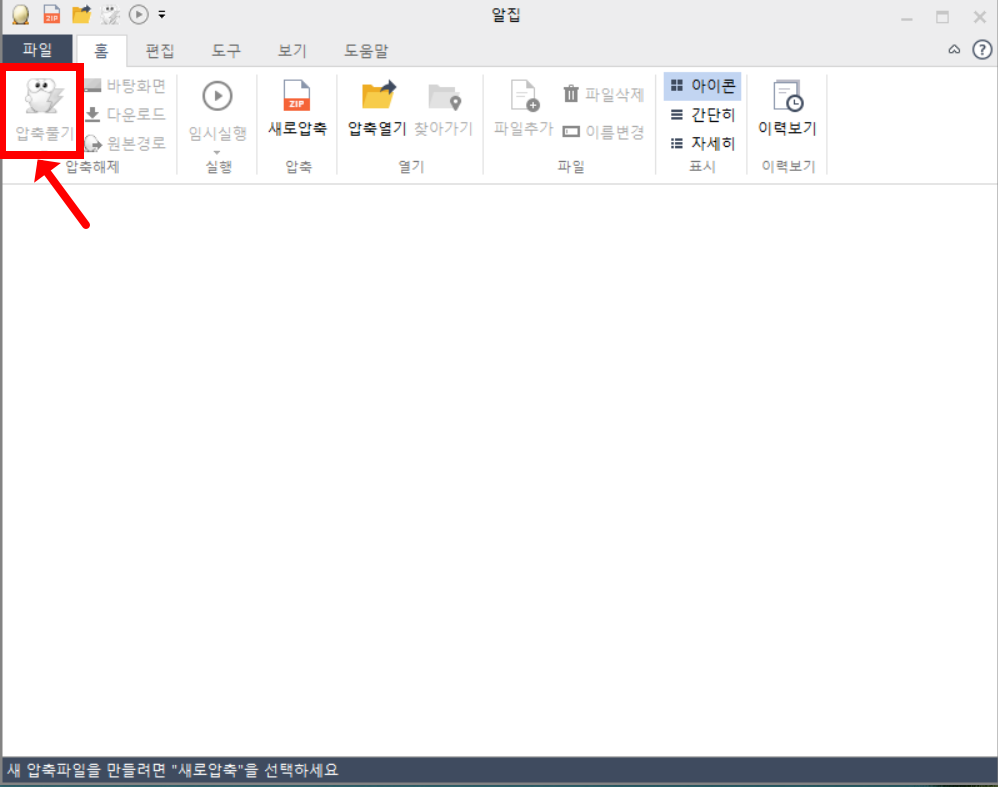Add a file with 파일추가
Screen dimensions: 998x787
(524, 108)
